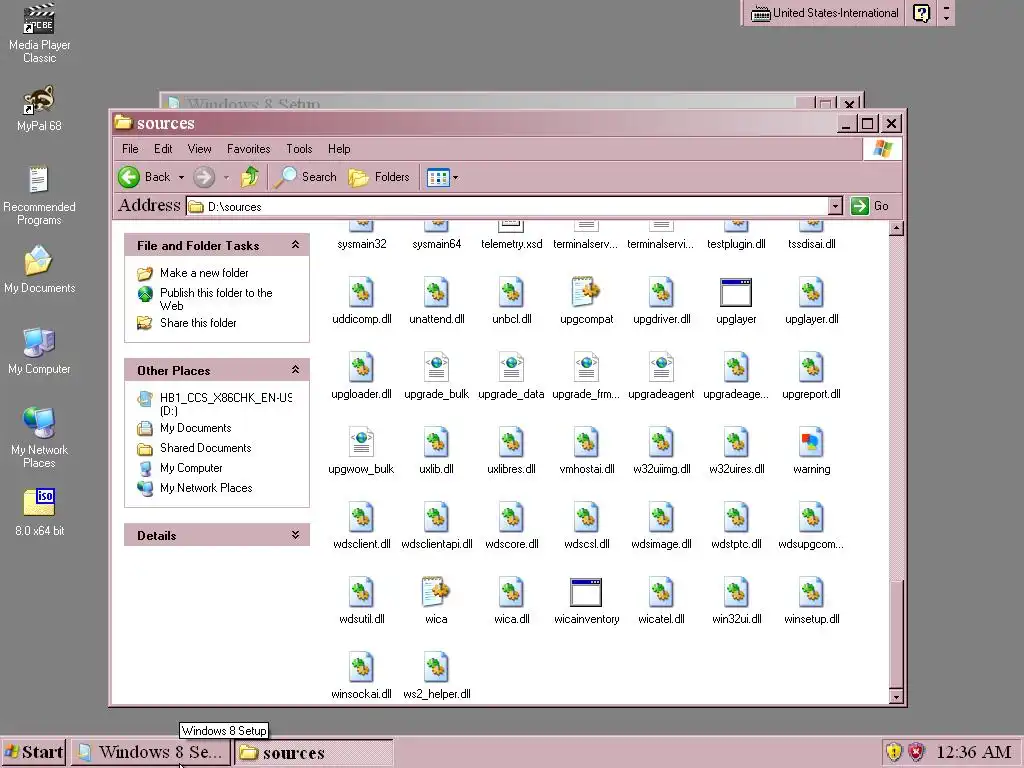The height and width of the screenshot is (768, 1024).
Task: Open the Views dropdown arrow
Action: pyautogui.click(x=456, y=177)
